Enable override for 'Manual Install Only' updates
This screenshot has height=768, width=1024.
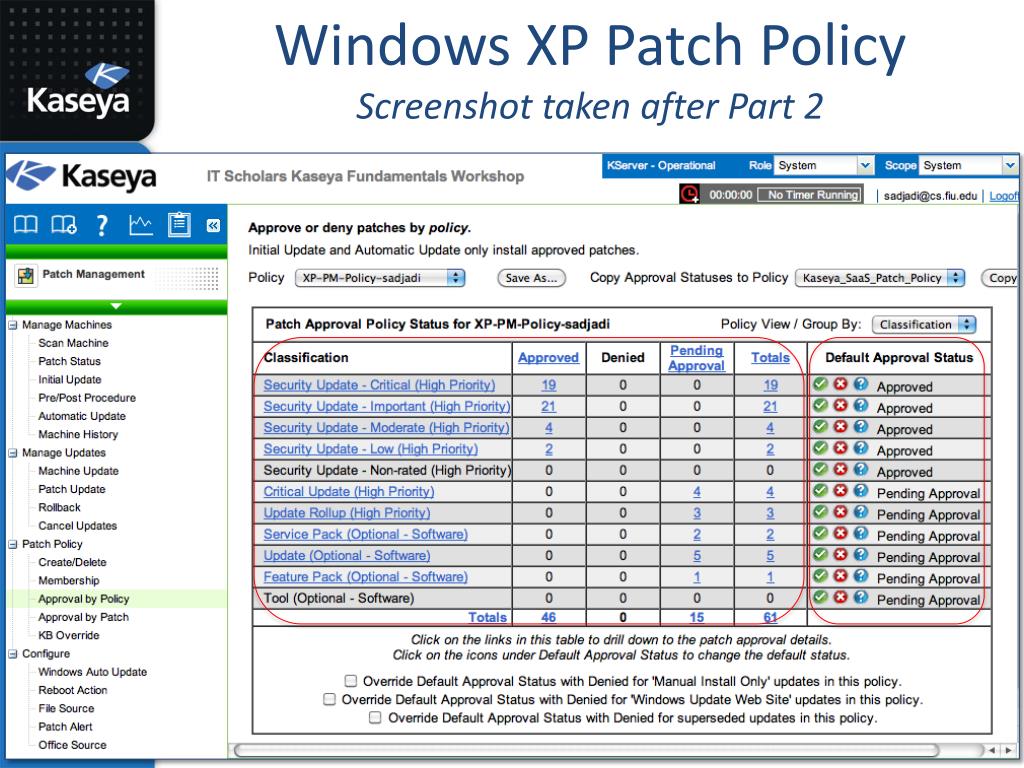(351, 681)
